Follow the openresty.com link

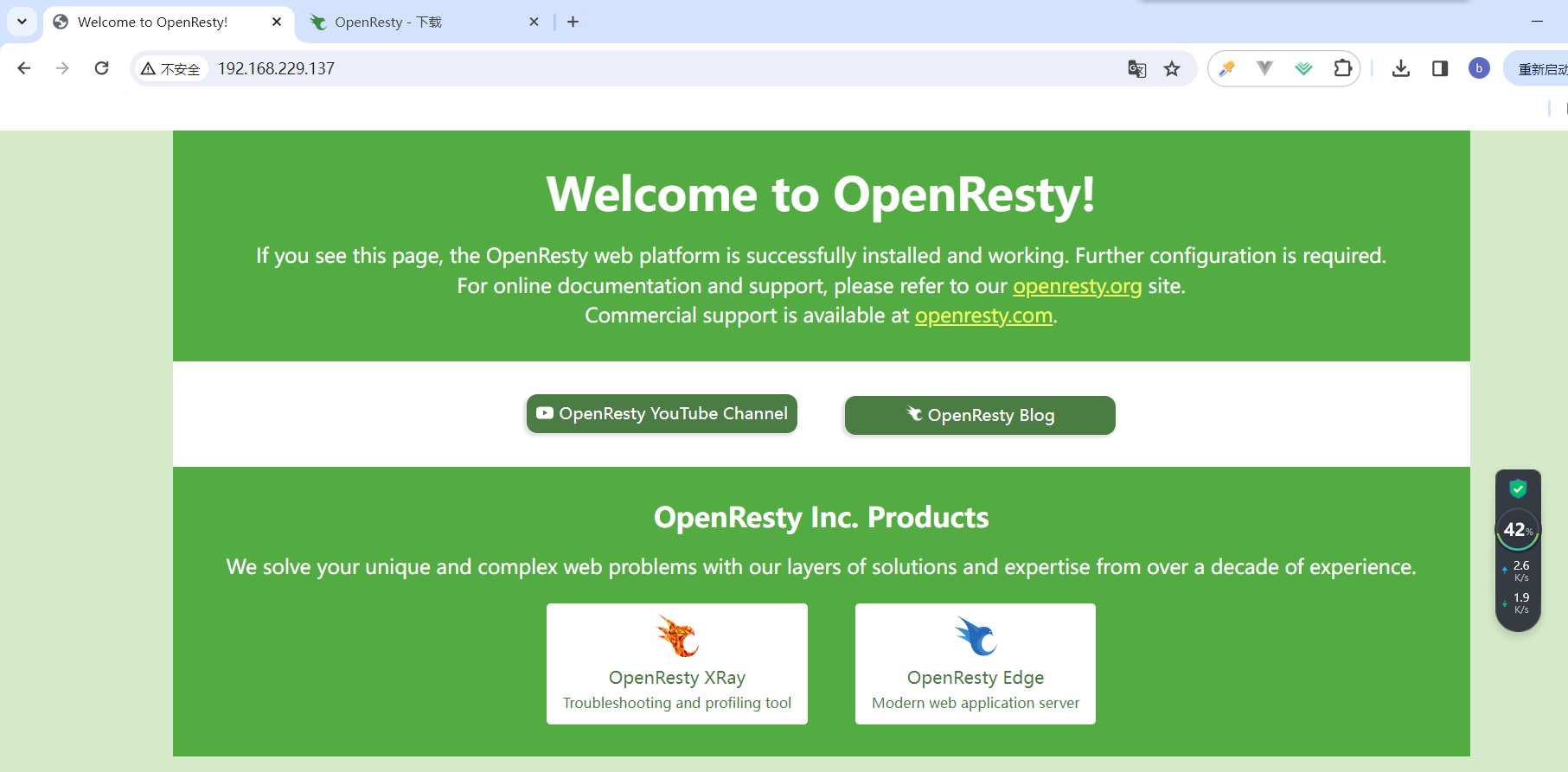[x=984, y=316]
